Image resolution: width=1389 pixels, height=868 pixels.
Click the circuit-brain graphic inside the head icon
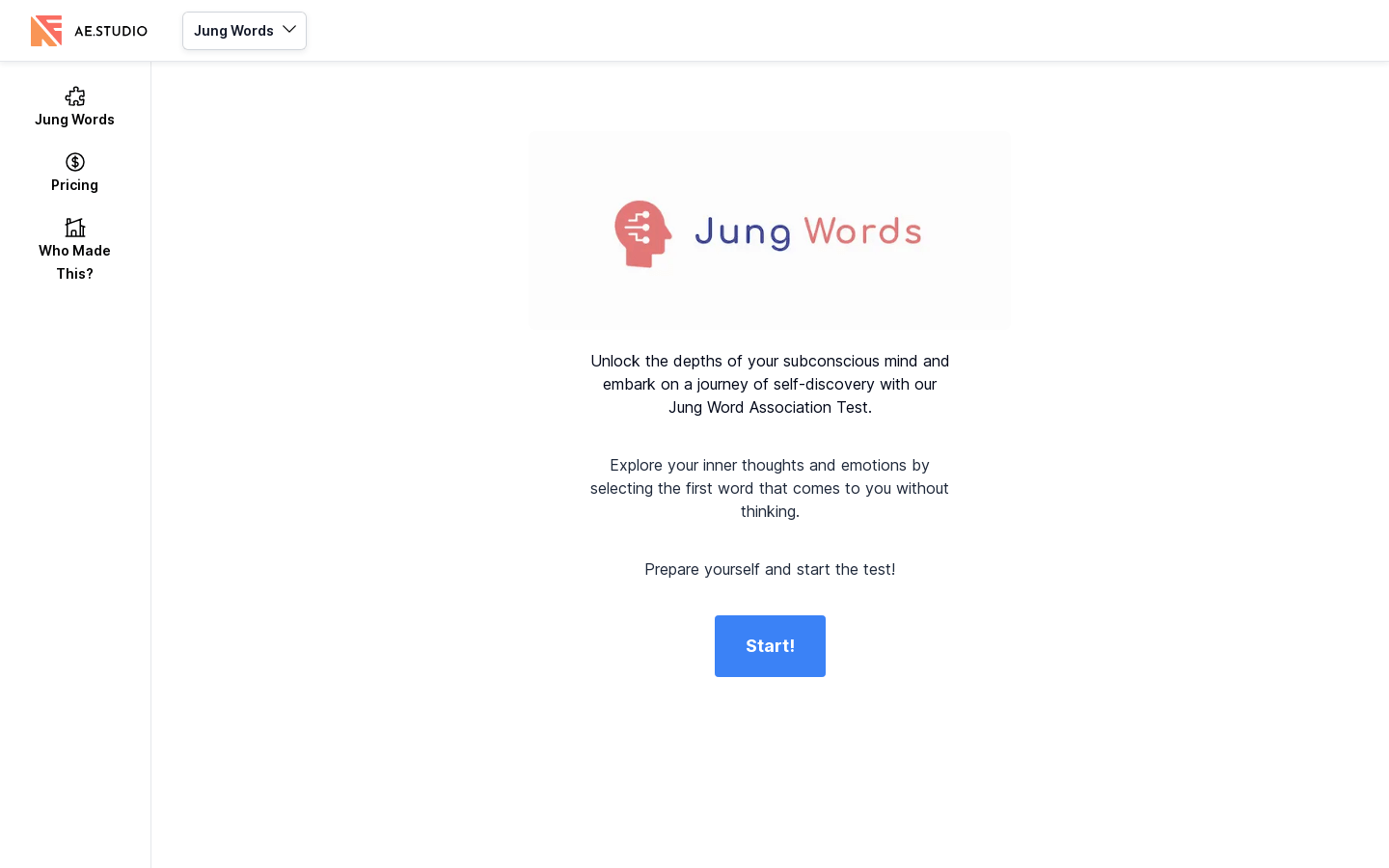coord(639,231)
